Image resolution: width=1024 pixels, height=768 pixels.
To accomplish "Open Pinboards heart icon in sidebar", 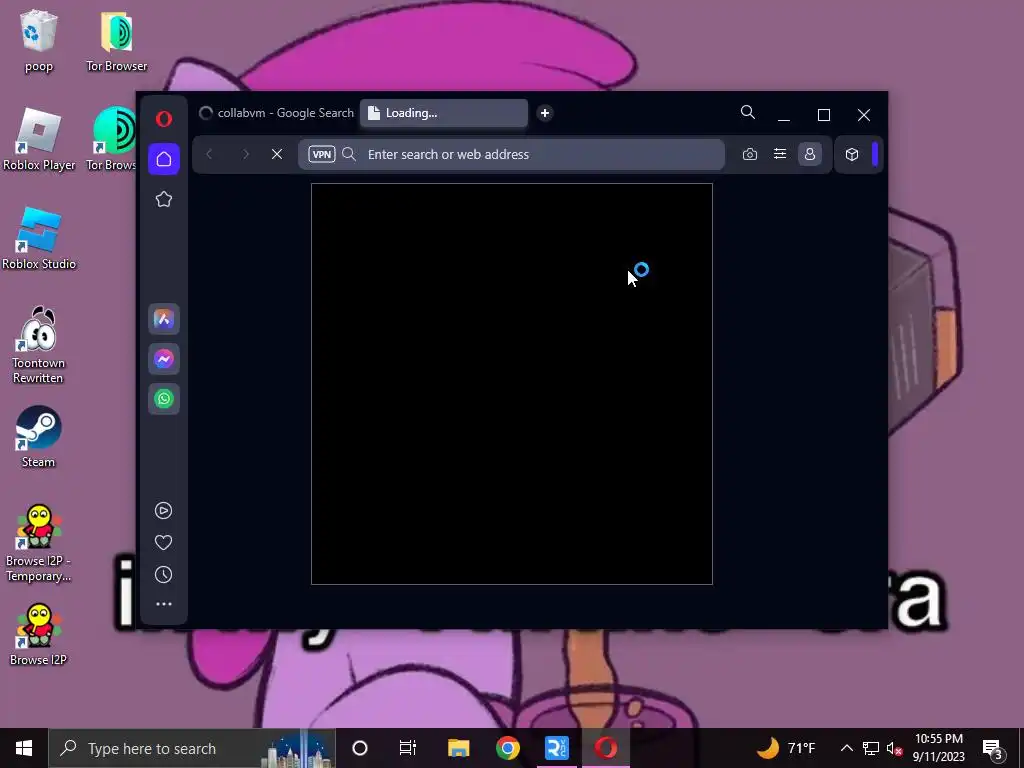I will (x=163, y=543).
